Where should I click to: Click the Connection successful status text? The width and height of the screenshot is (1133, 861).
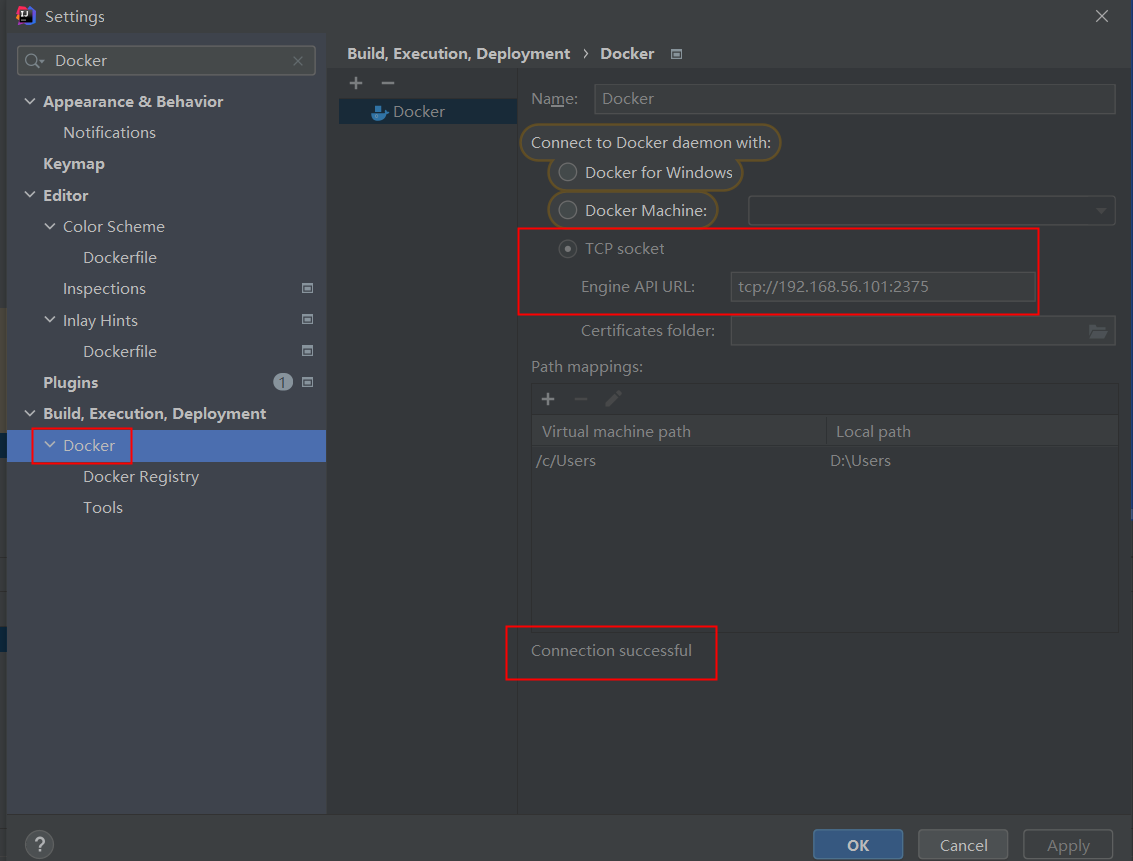pyautogui.click(x=611, y=651)
